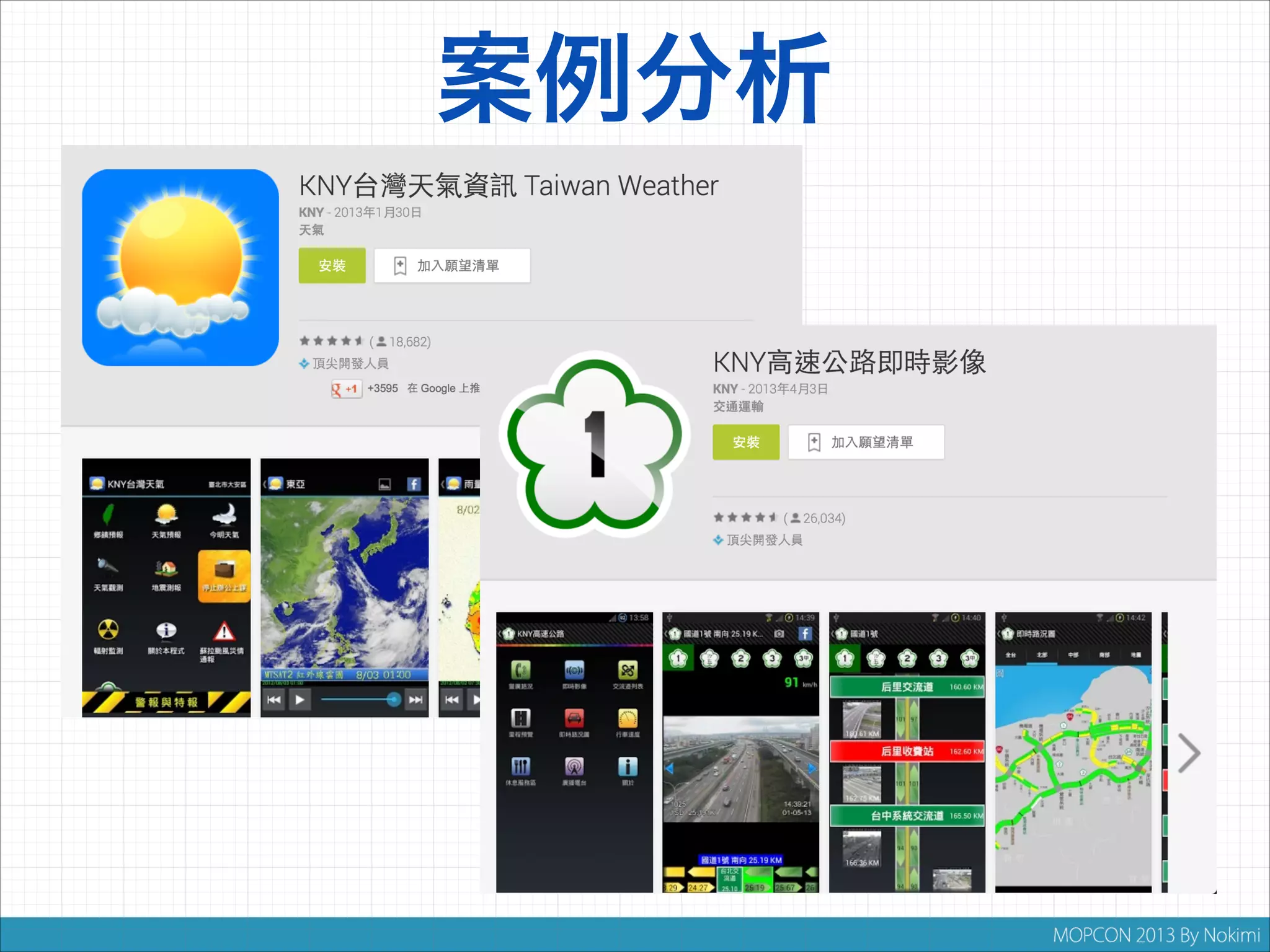Click the red car traffic icon in highway app
The height and width of the screenshot is (952, 1270).
pos(574,719)
